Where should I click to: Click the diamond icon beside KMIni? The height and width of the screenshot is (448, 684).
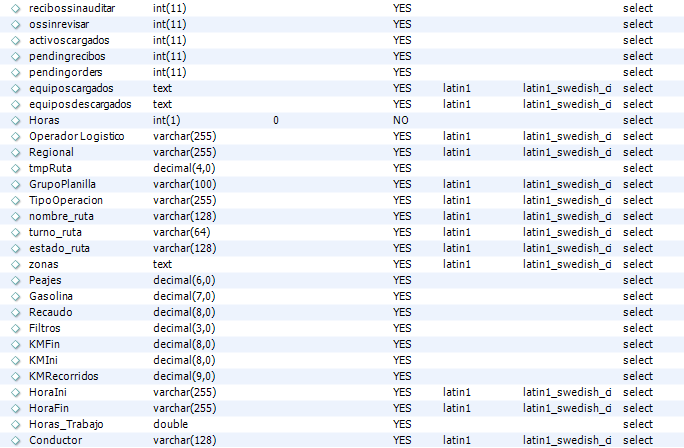tap(16, 360)
